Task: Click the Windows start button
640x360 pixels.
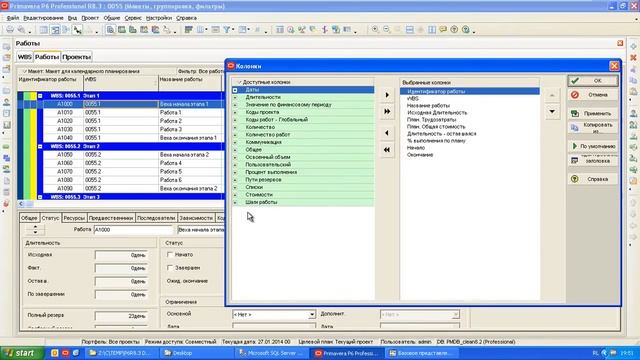Action: click(x=21, y=353)
